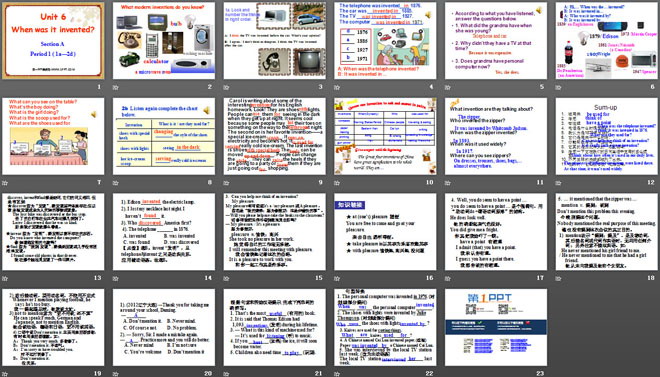Click the speaker icon on the 2b chart slide
The height and width of the screenshot is (377, 660).
pyautogui.click(x=206, y=110)
